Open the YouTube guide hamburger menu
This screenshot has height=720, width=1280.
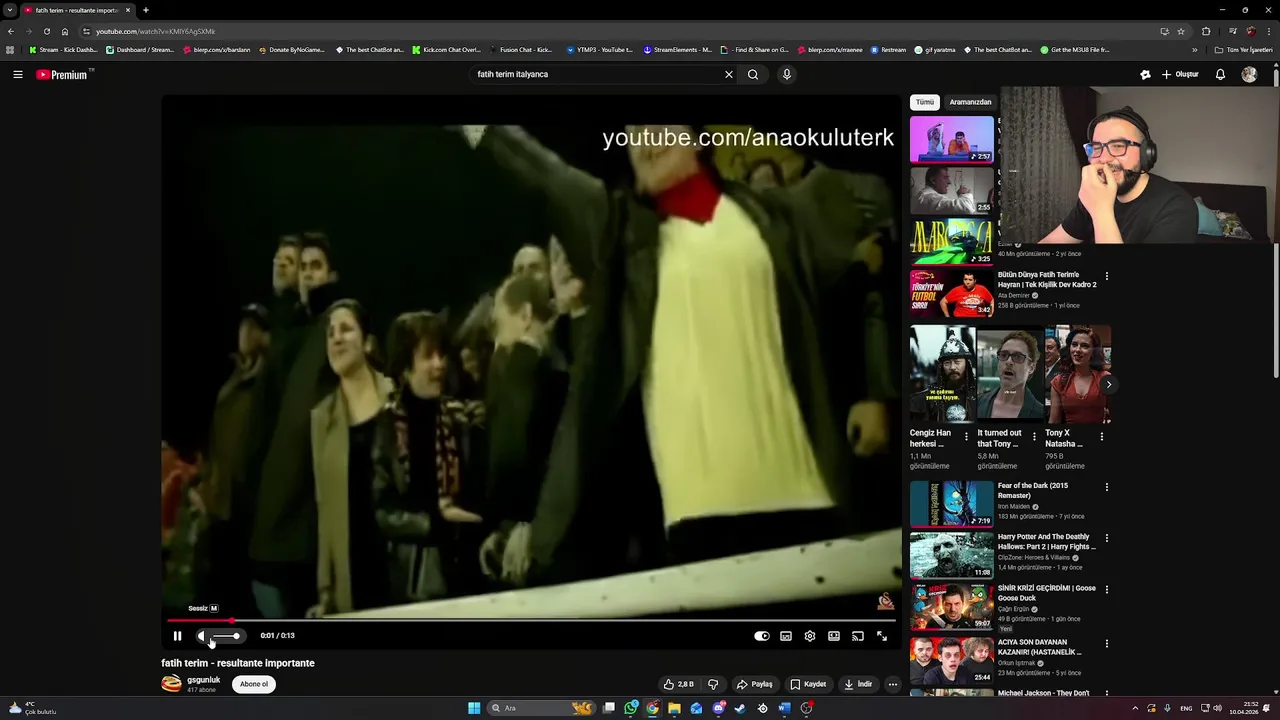18,74
